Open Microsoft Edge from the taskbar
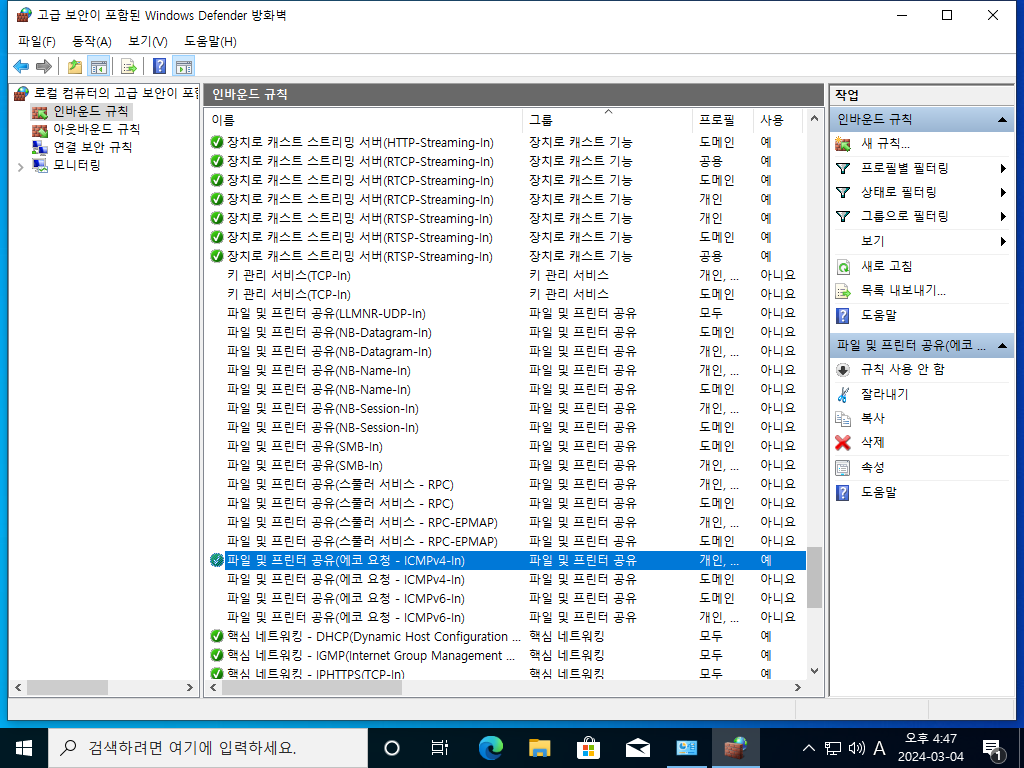This screenshot has height=768, width=1024. [x=490, y=748]
